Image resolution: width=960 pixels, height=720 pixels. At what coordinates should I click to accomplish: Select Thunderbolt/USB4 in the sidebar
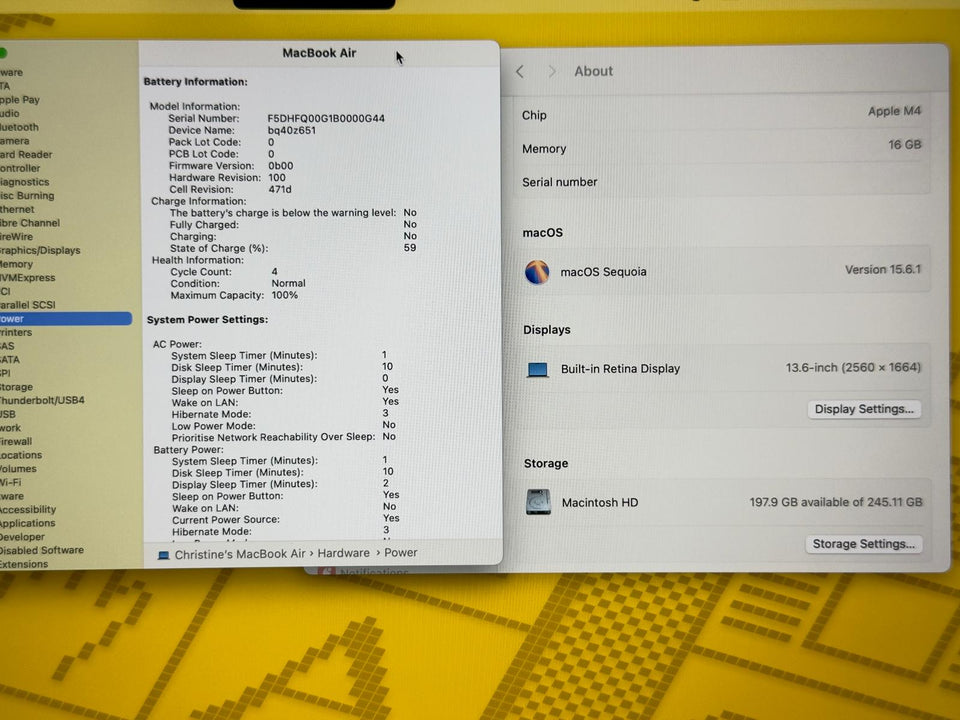pos(42,400)
